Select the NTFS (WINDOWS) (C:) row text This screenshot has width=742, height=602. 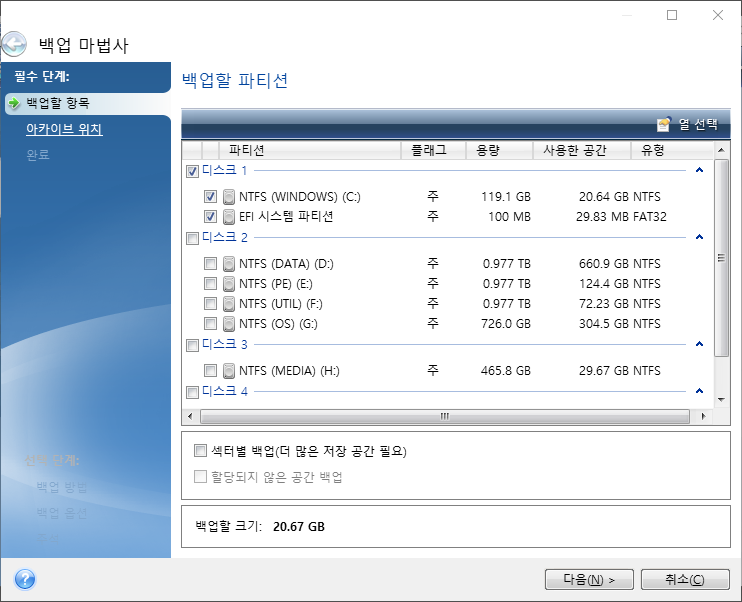[x=300, y=196]
